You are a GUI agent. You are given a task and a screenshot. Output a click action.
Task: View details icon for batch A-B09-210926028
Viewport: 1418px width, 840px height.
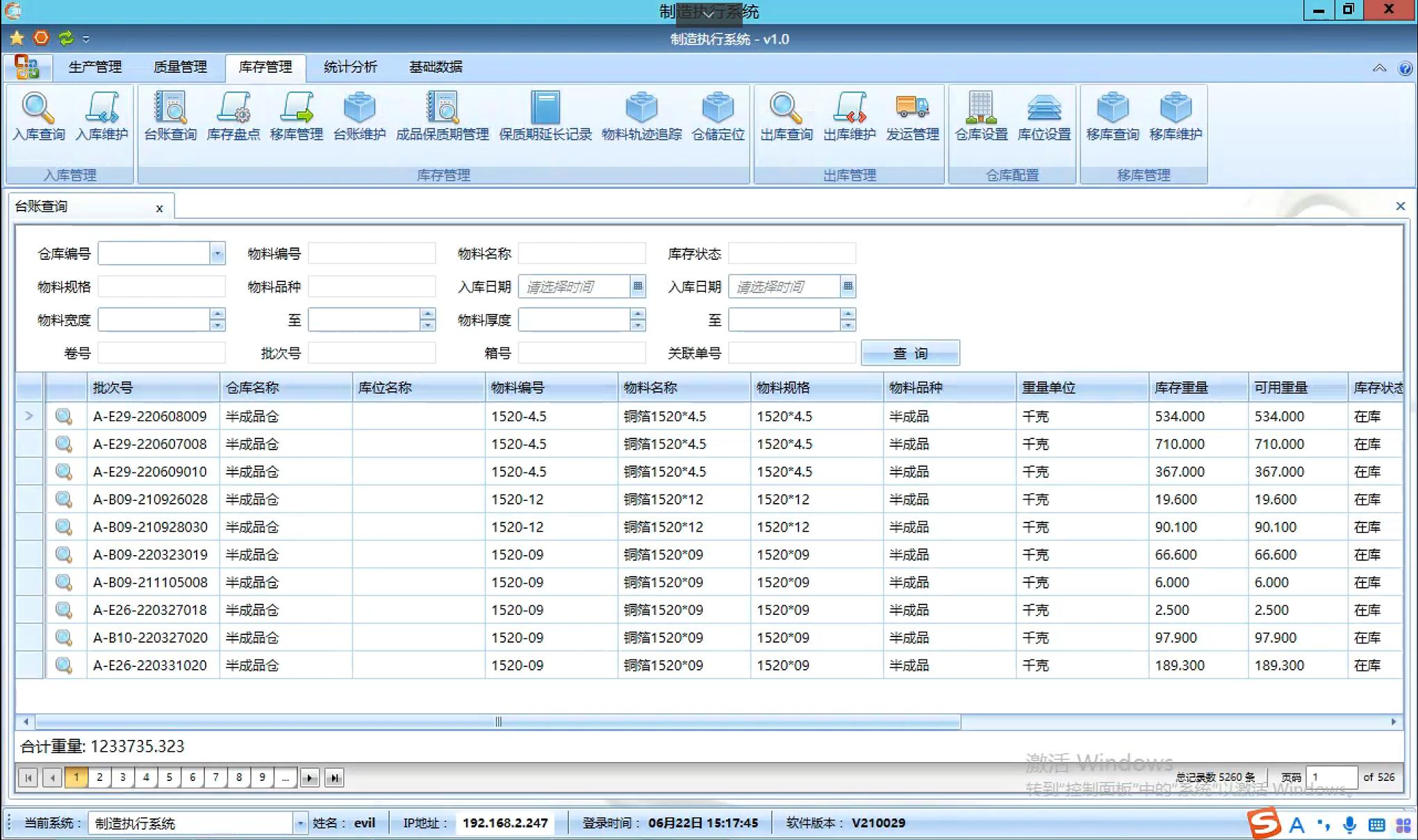[x=64, y=499]
